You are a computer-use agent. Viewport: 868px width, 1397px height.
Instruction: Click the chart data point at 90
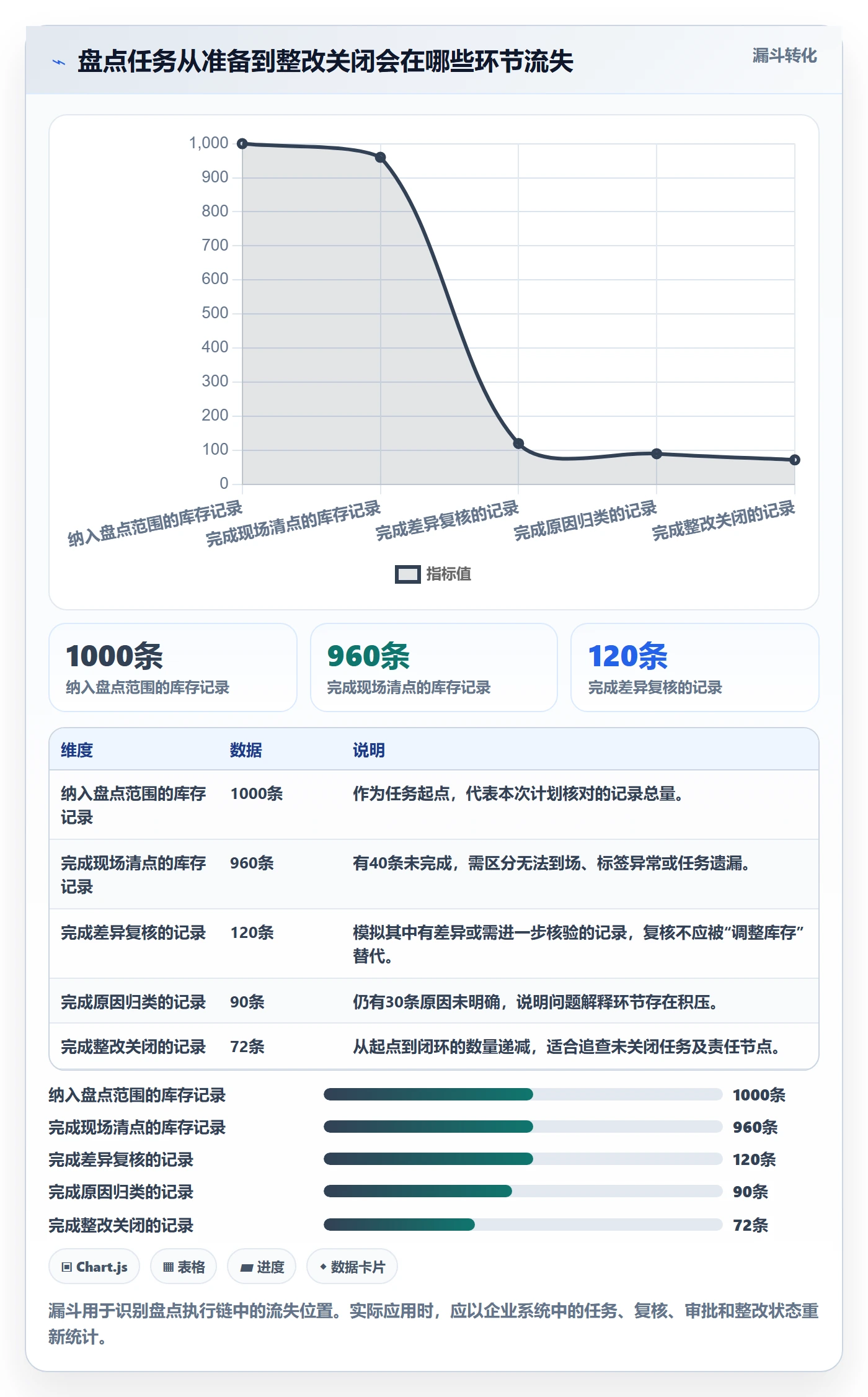pos(657,454)
